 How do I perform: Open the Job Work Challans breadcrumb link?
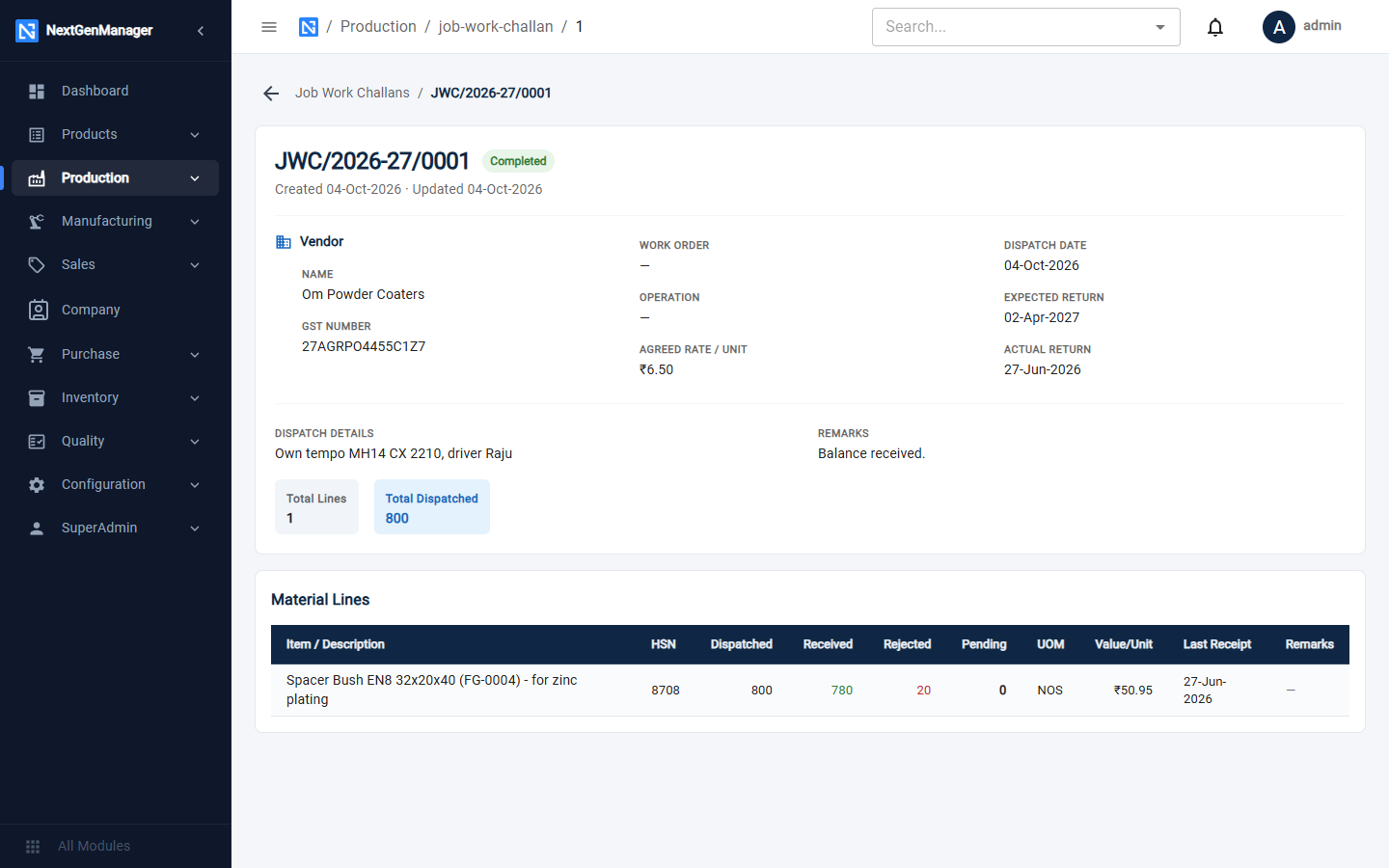[x=352, y=93]
